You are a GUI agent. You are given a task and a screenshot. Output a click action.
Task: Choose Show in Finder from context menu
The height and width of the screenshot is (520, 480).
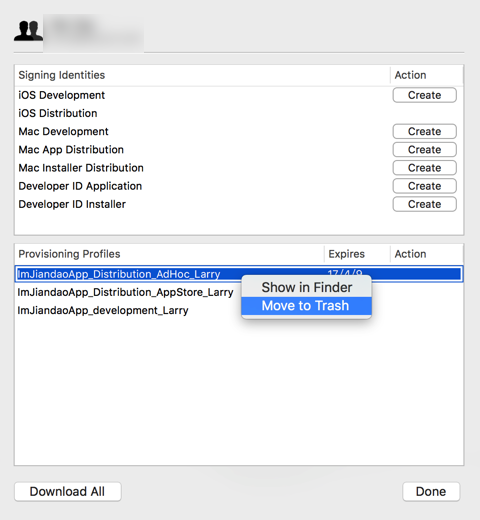306,287
